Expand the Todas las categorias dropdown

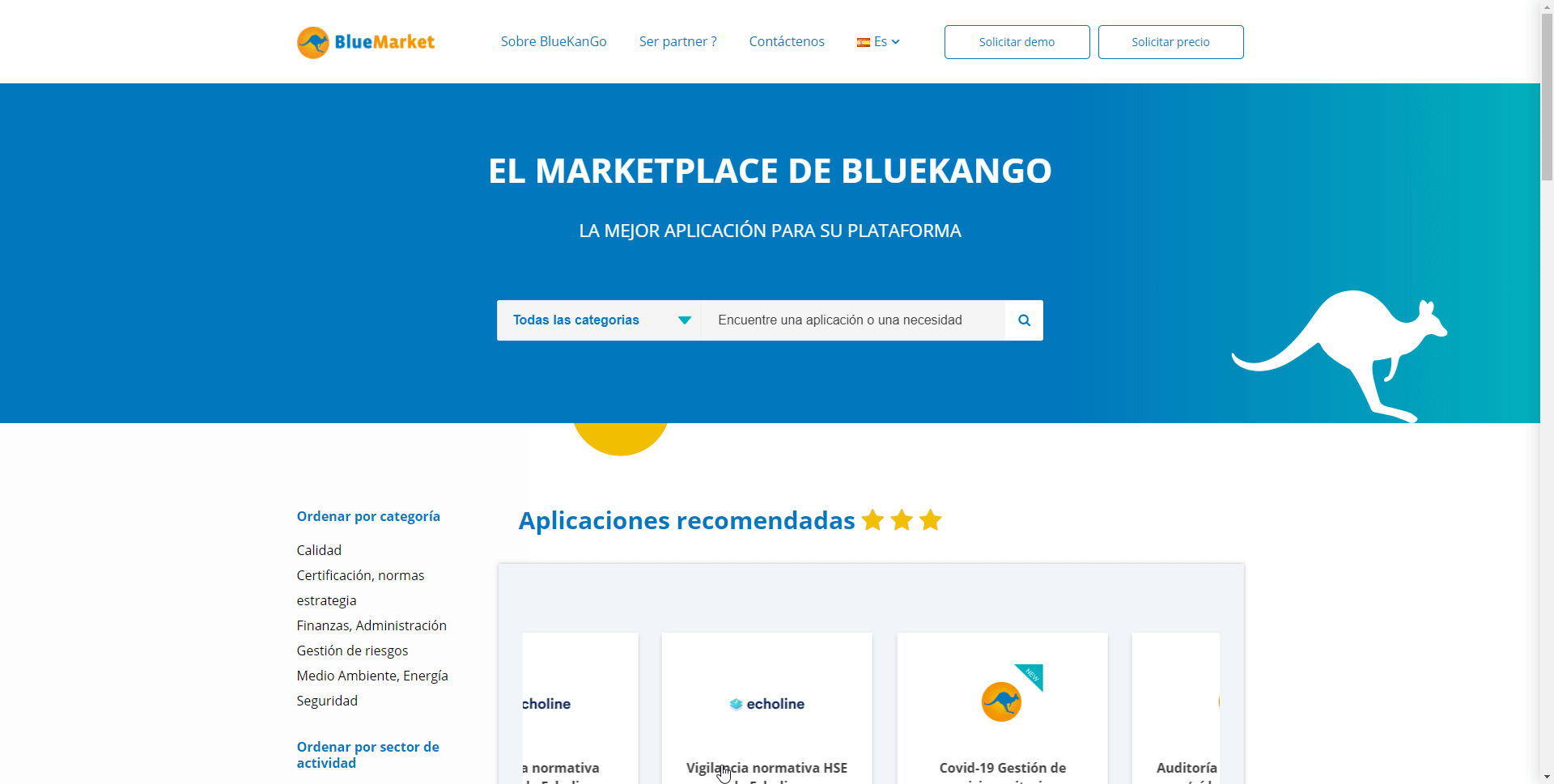click(x=599, y=320)
